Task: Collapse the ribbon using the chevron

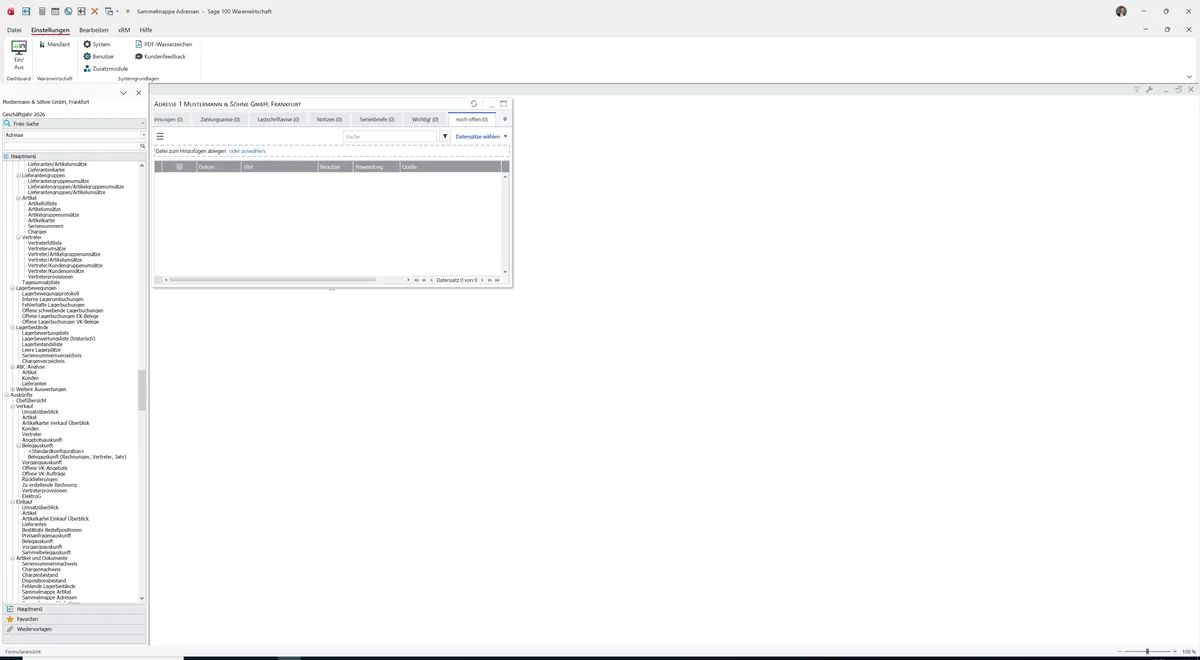Action: [x=1189, y=76]
